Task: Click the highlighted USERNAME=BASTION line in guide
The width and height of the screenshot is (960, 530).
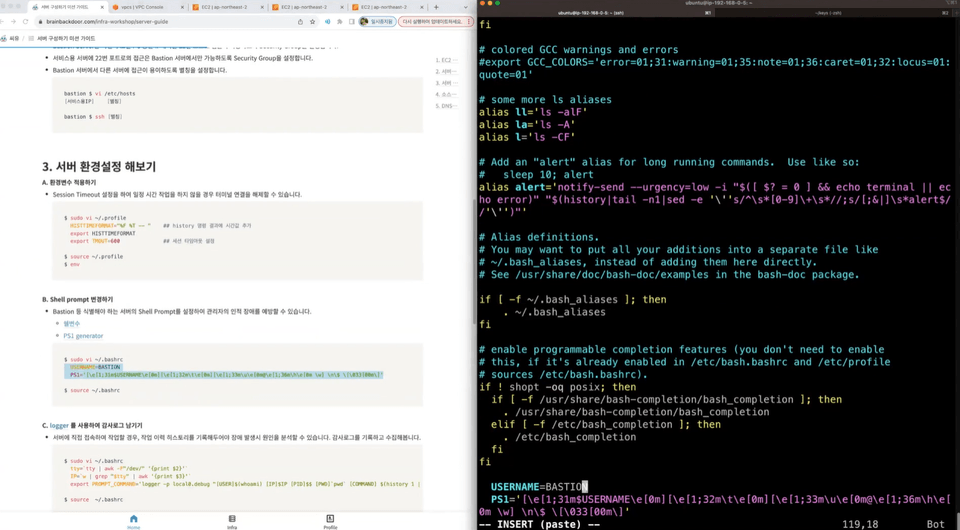Action: (x=95, y=367)
